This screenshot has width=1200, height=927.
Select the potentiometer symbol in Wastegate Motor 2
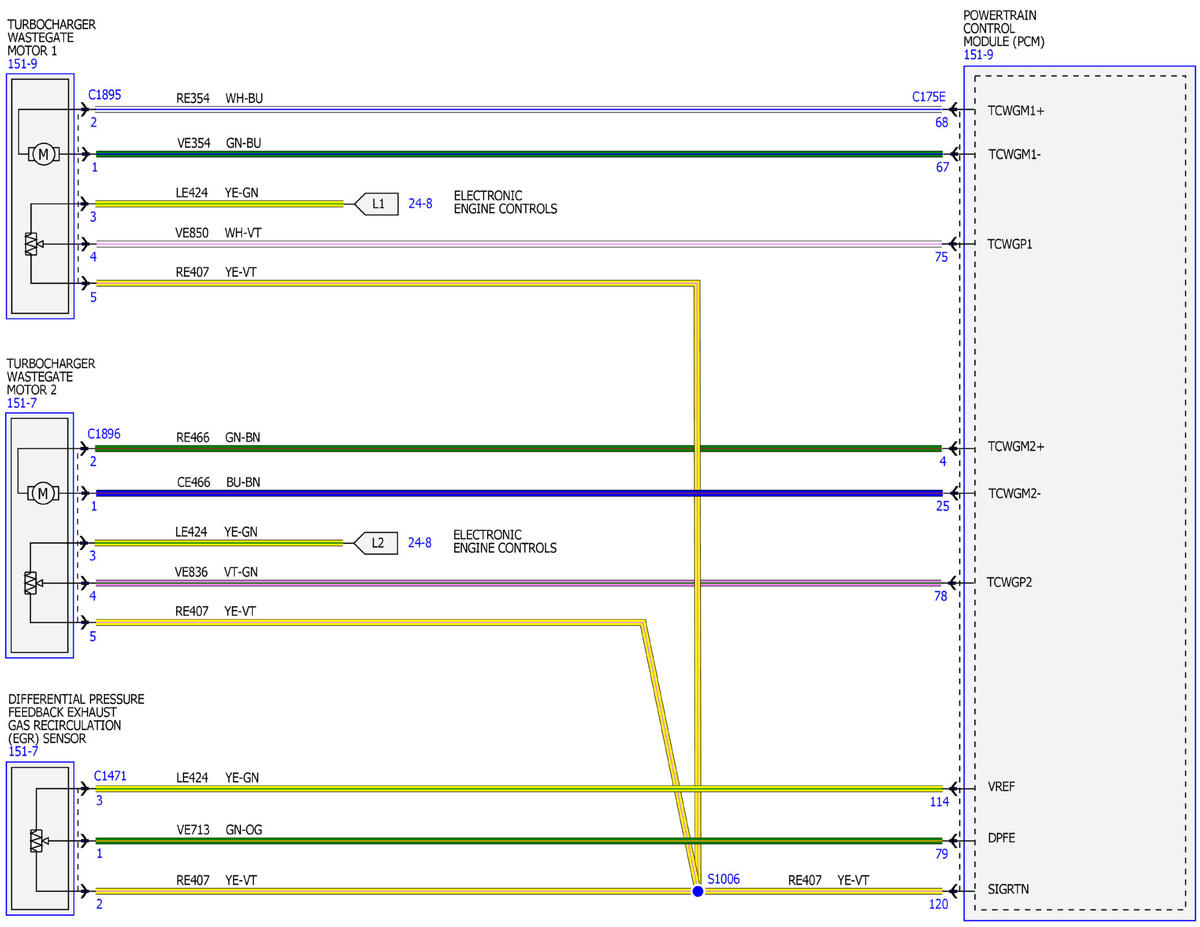[x=31, y=582]
